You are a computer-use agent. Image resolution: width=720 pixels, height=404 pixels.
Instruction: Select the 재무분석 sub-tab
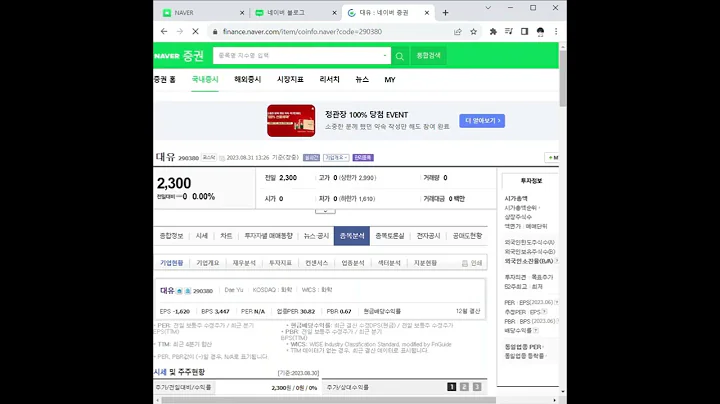coord(244,263)
